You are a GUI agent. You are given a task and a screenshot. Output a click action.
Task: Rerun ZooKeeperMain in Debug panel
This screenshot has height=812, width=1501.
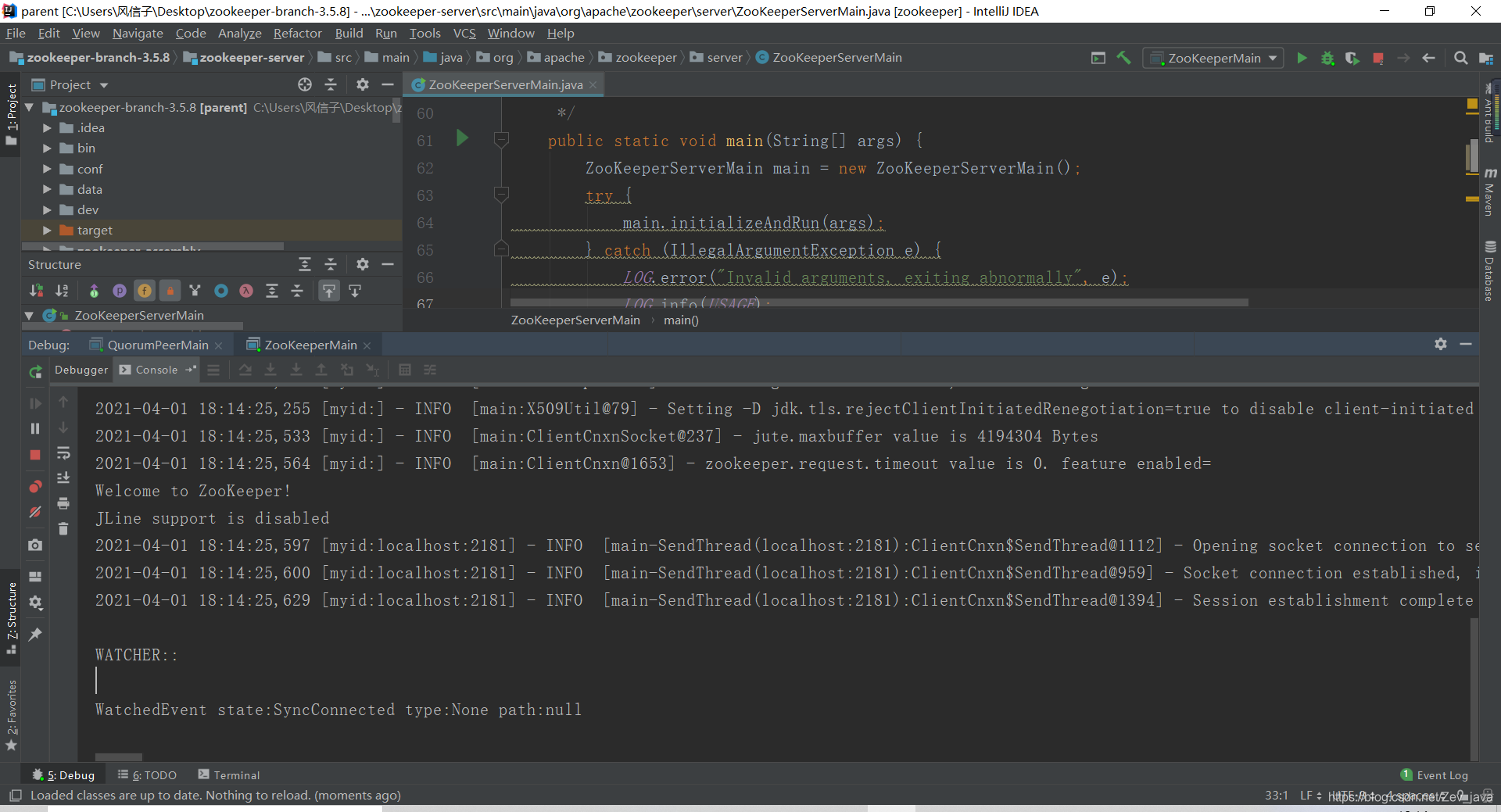point(35,372)
